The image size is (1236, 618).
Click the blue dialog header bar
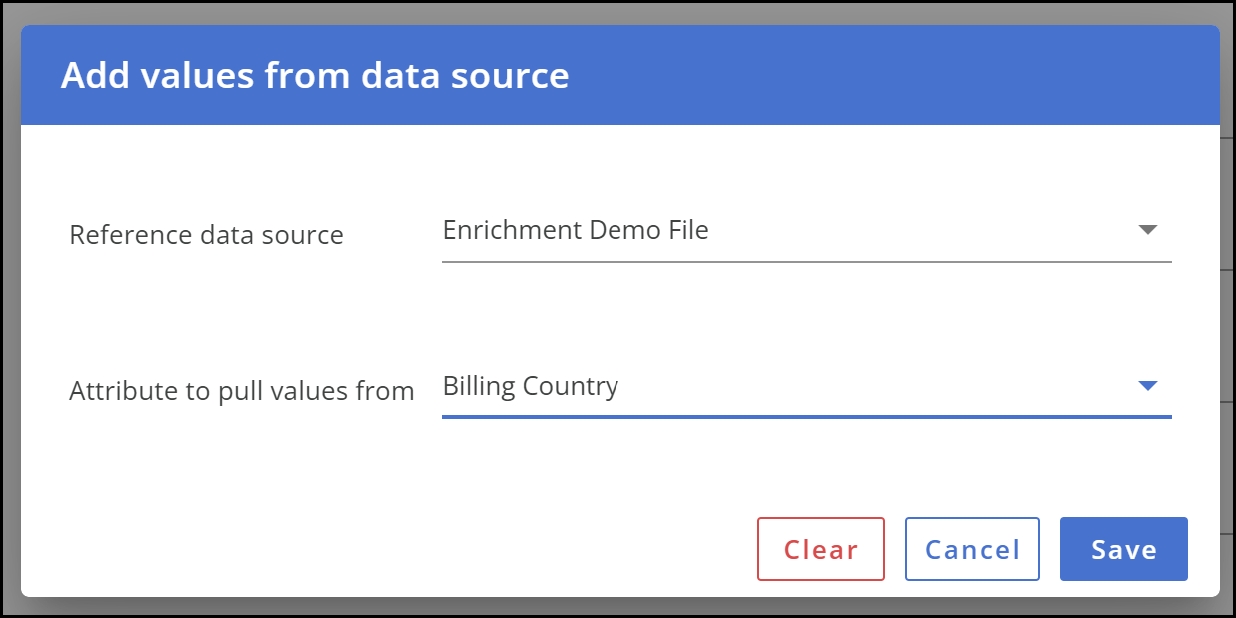pyautogui.click(x=620, y=75)
